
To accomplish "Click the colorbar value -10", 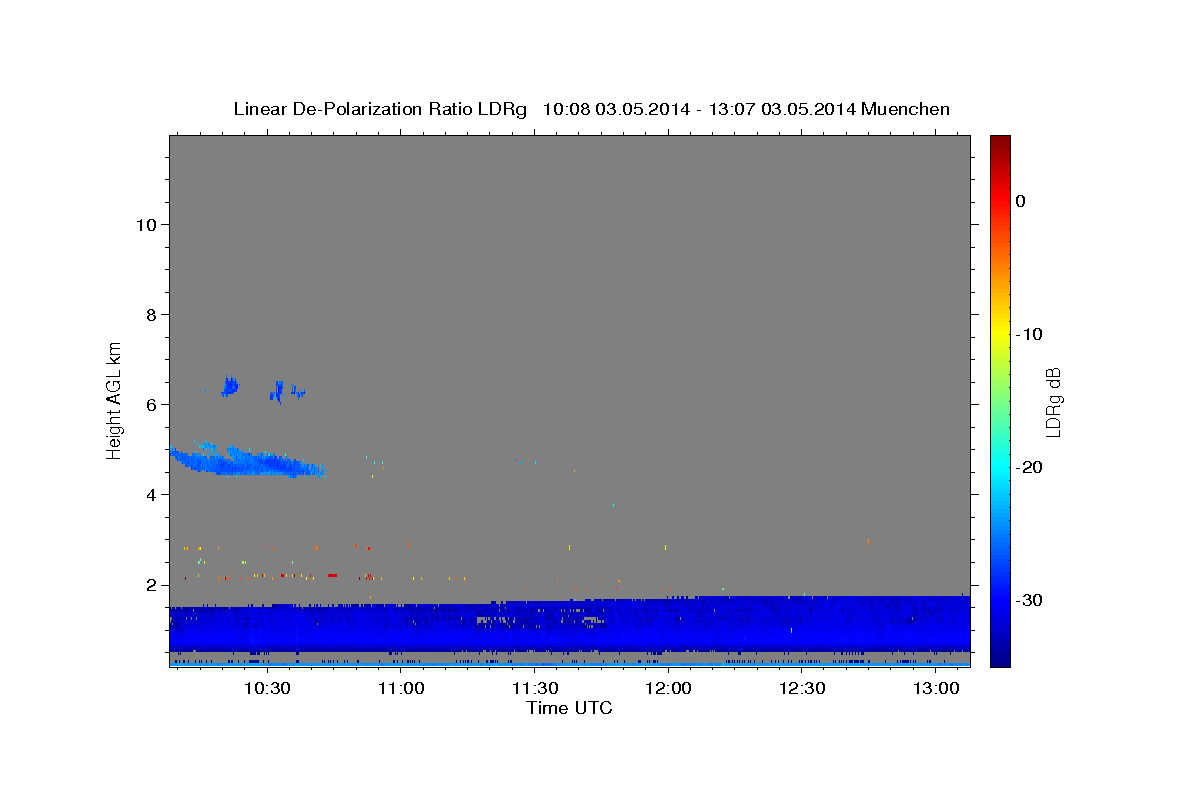I will click(1030, 334).
